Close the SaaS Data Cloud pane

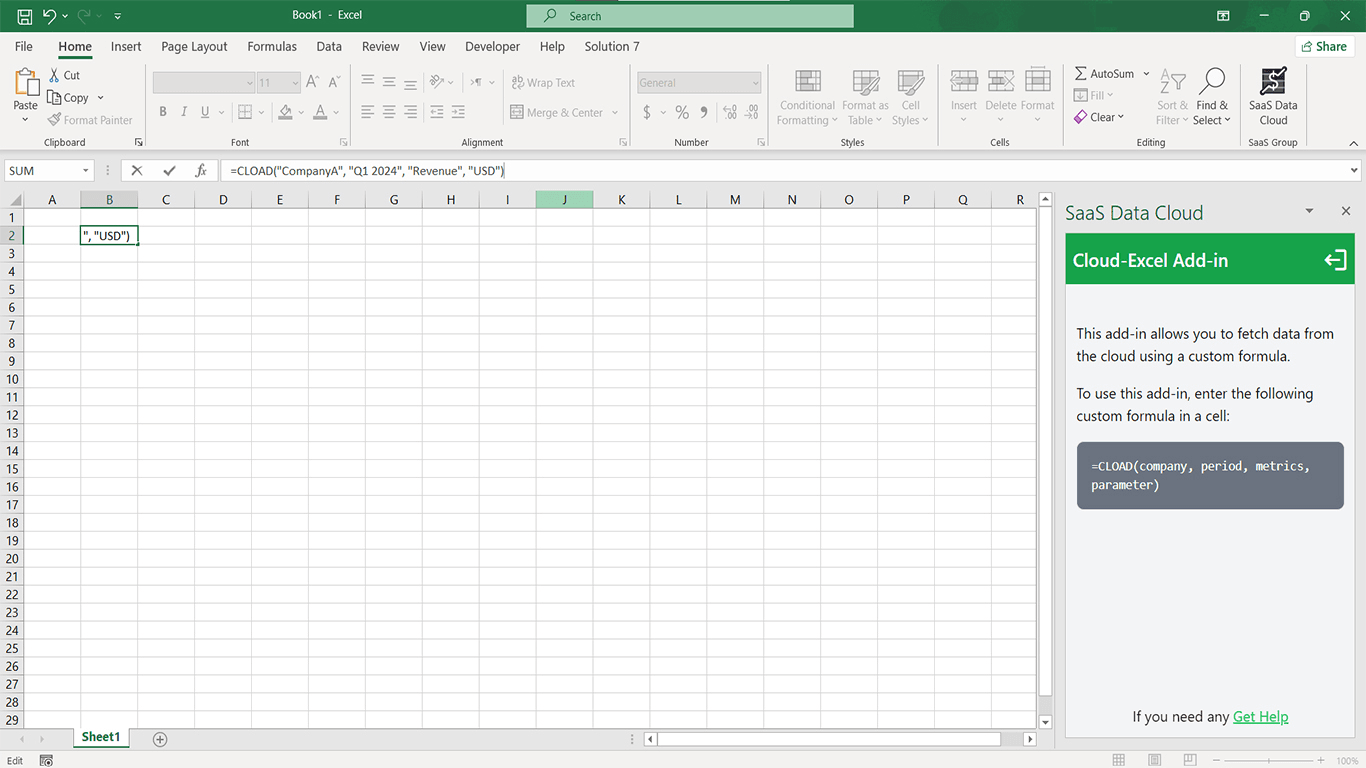(x=1346, y=211)
